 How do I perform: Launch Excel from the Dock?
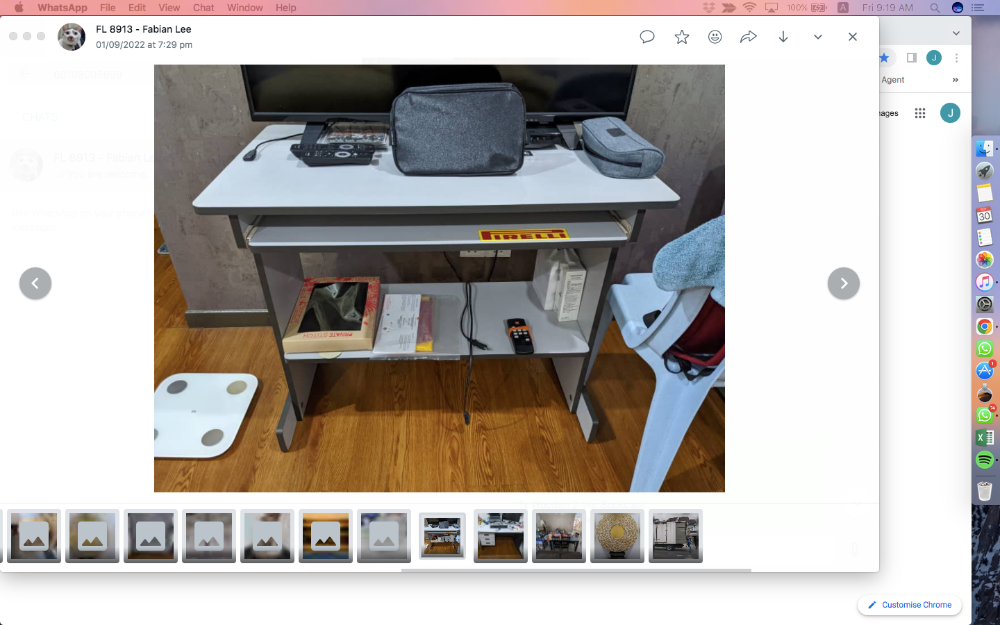985,438
